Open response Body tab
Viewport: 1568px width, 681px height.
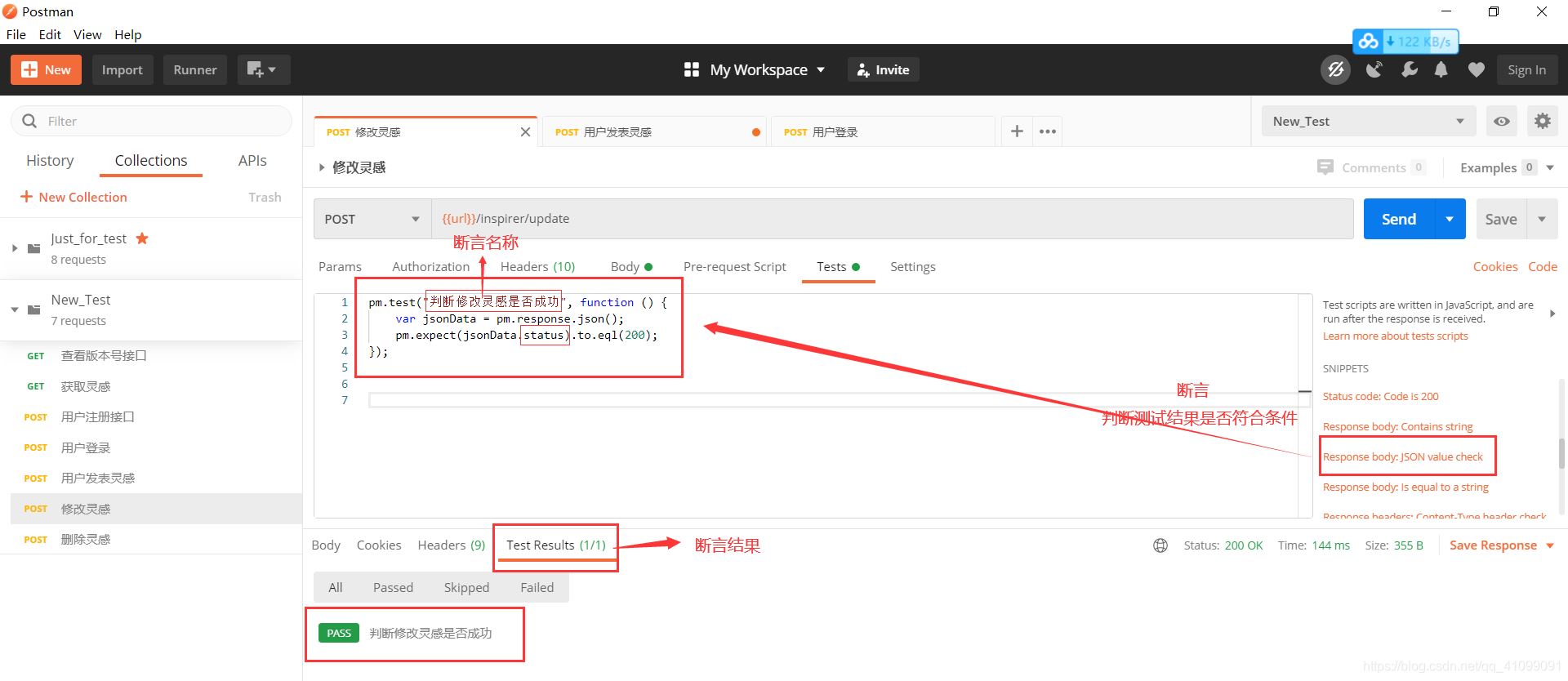(x=326, y=545)
